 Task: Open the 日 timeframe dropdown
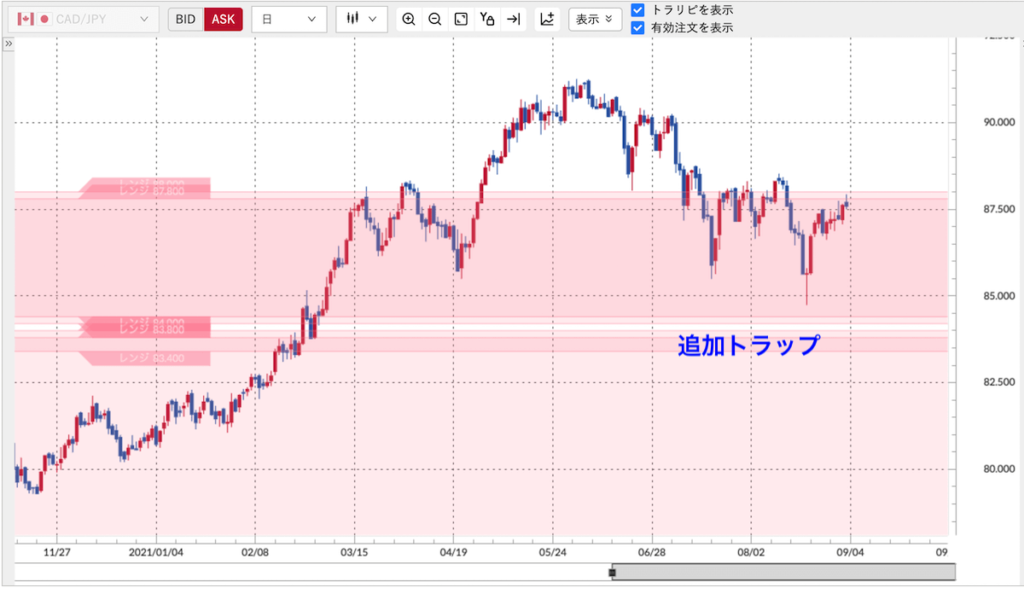coord(288,19)
